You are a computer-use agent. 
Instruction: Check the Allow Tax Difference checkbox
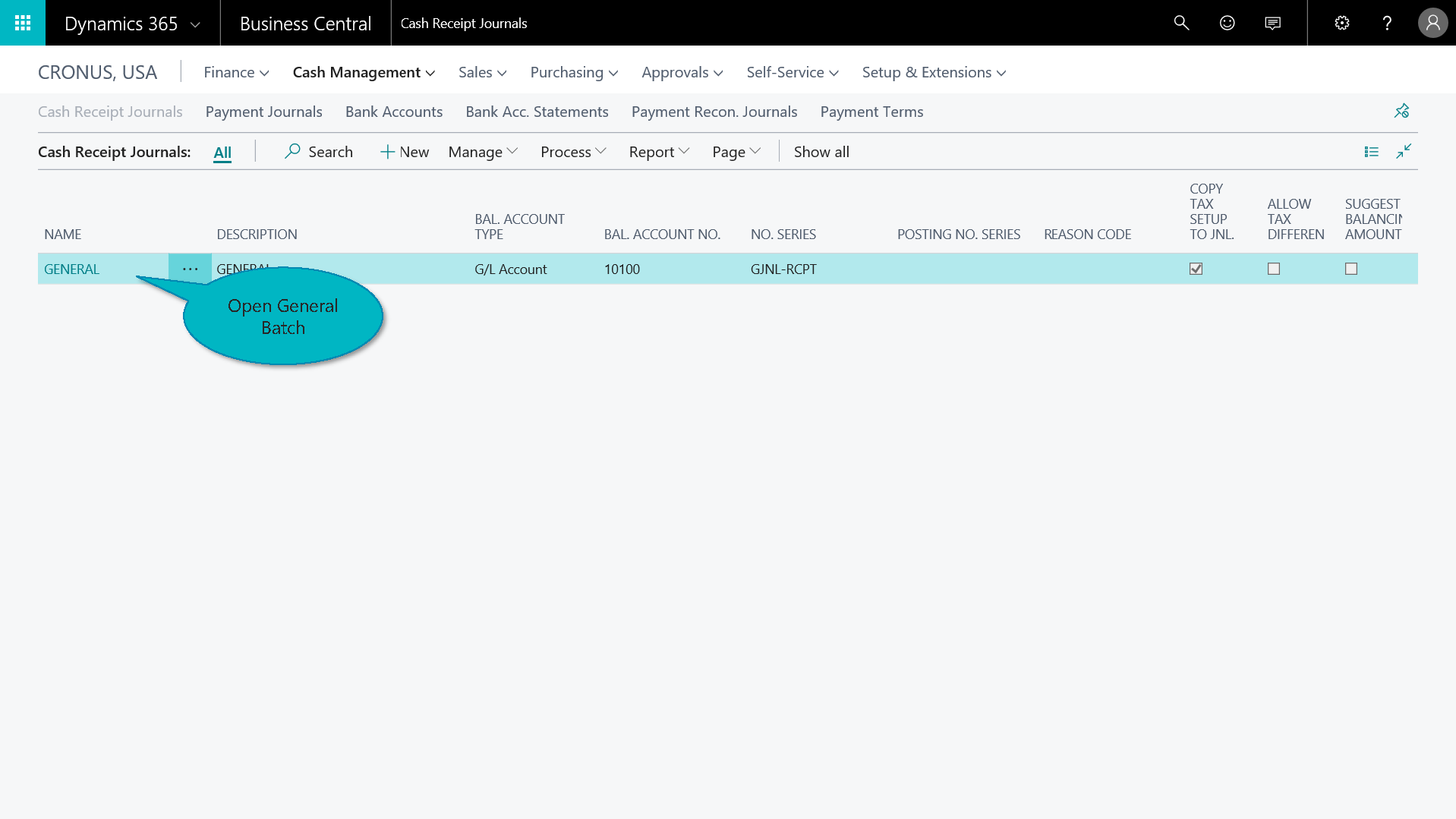(x=1274, y=269)
